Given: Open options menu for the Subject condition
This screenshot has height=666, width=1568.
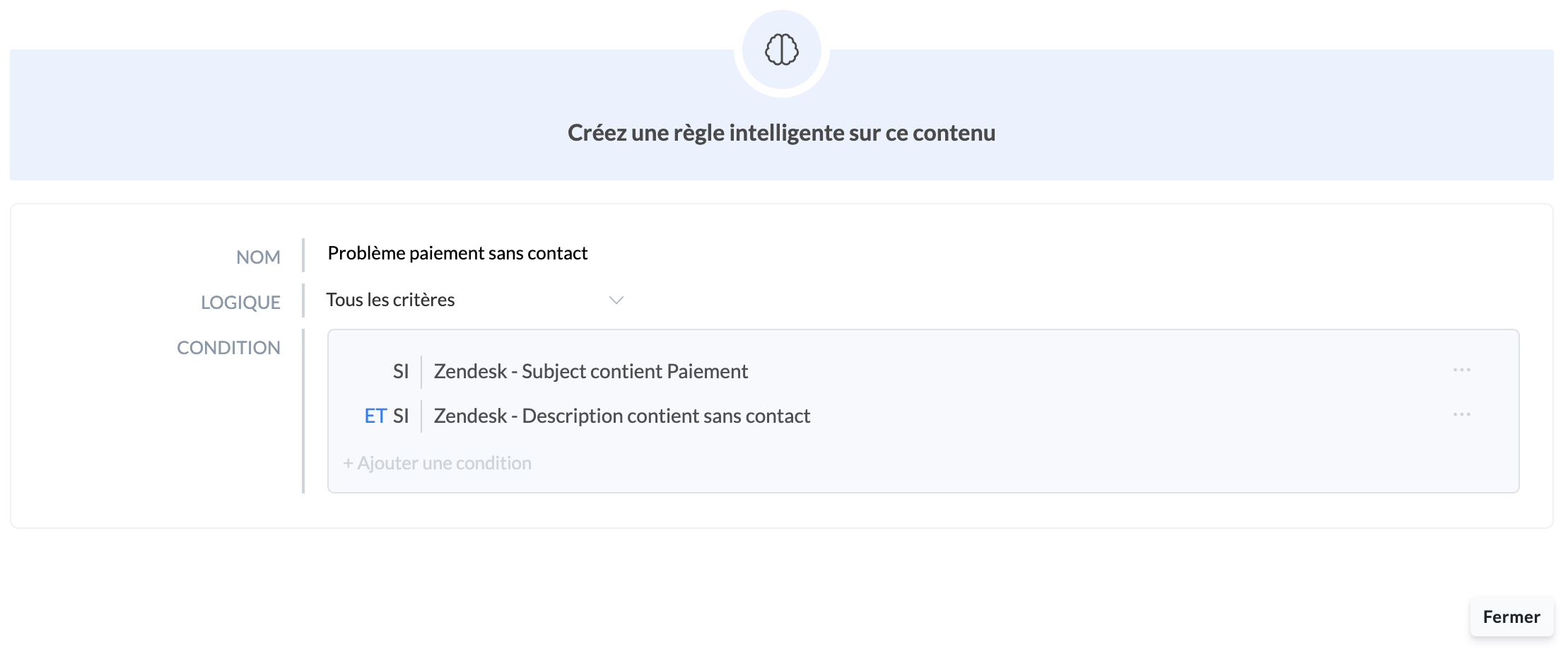Looking at the screenshot, I should [x=1461, y=370].
